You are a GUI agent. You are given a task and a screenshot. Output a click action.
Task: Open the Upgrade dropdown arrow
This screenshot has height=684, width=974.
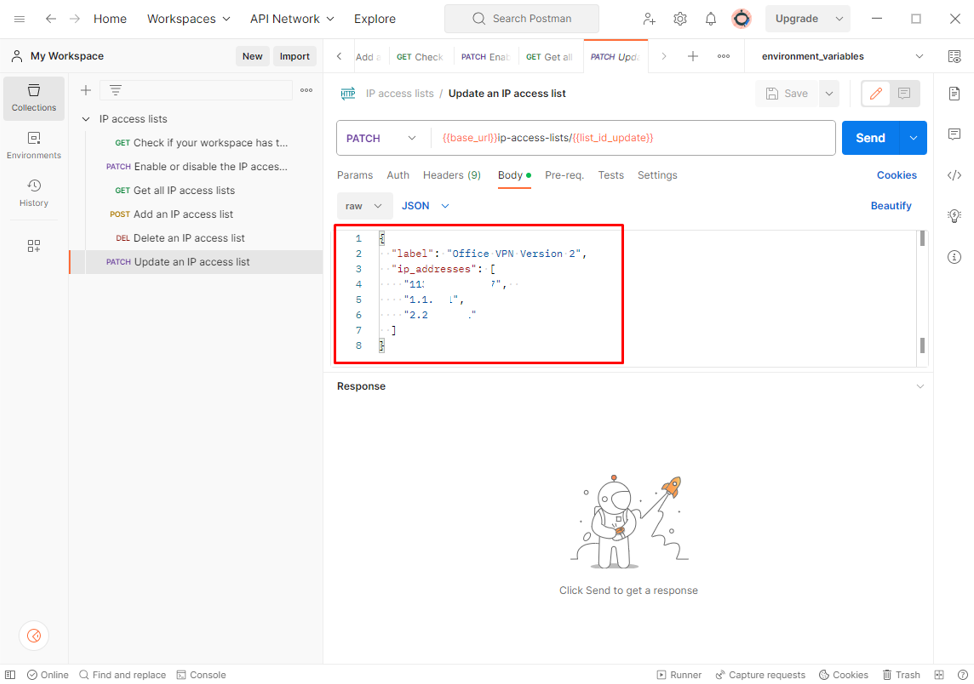839,19
